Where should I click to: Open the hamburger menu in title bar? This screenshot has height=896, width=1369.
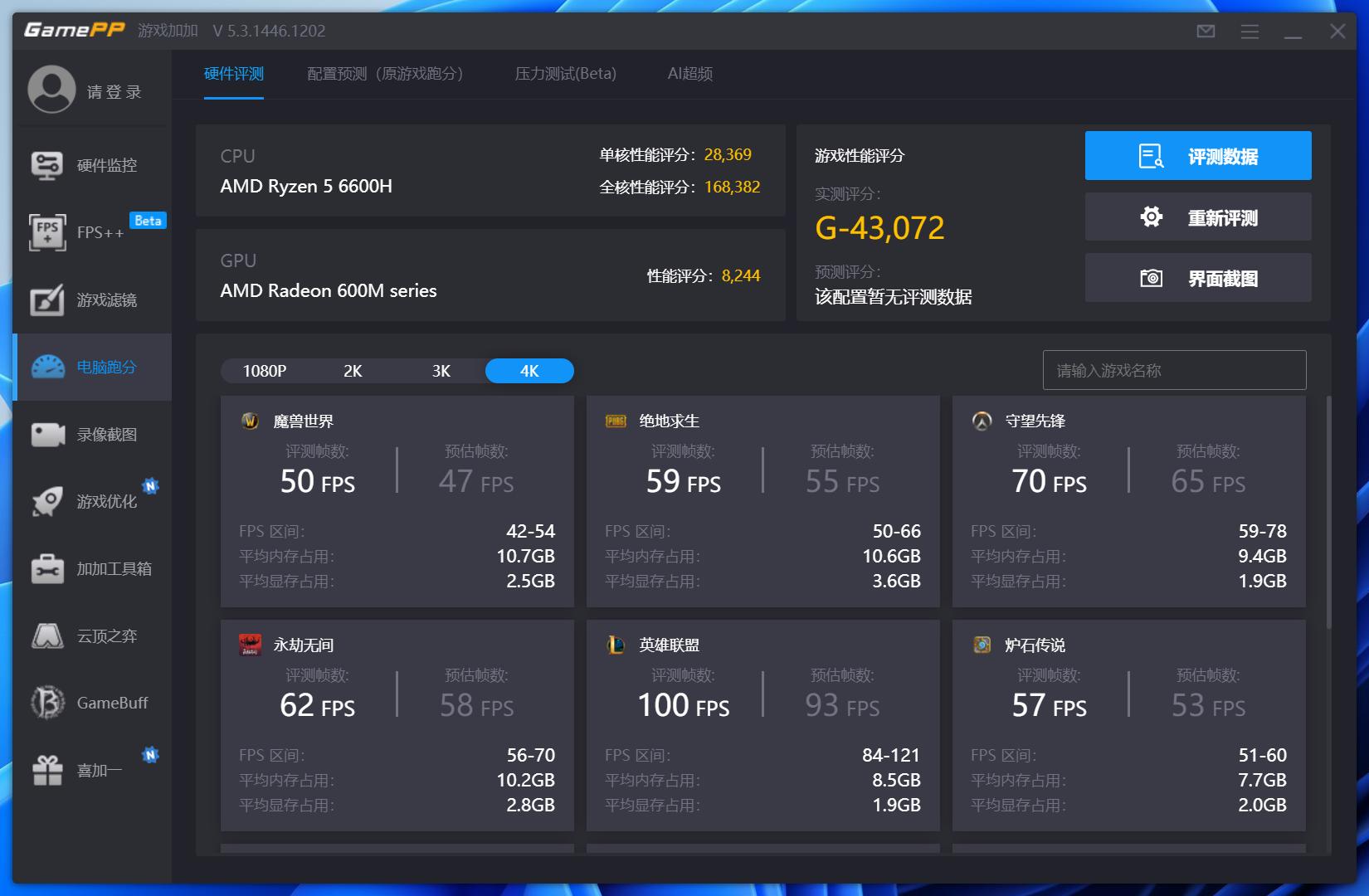[1250, 32]
